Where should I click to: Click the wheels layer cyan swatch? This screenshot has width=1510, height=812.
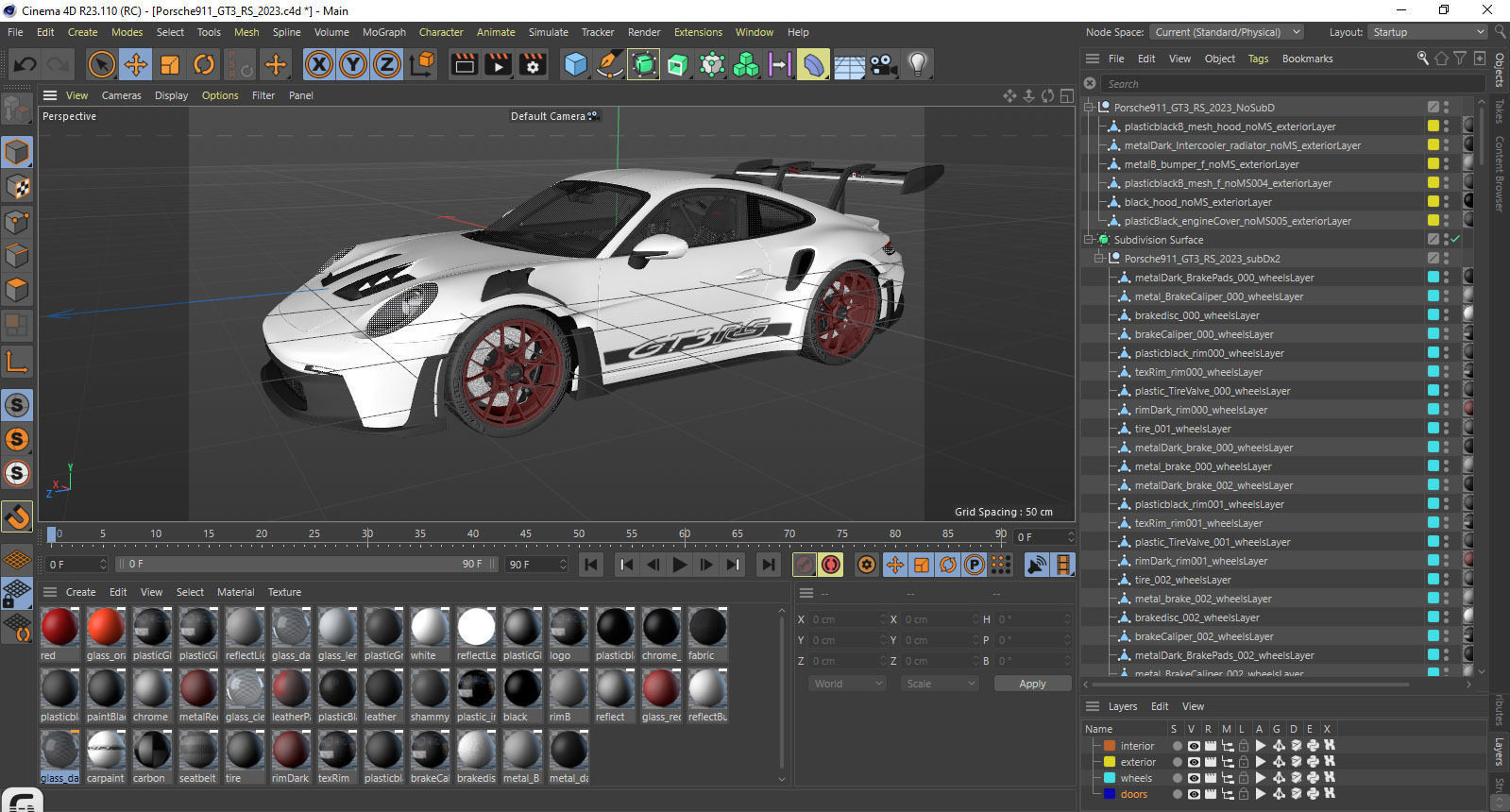pos(1110,778)
